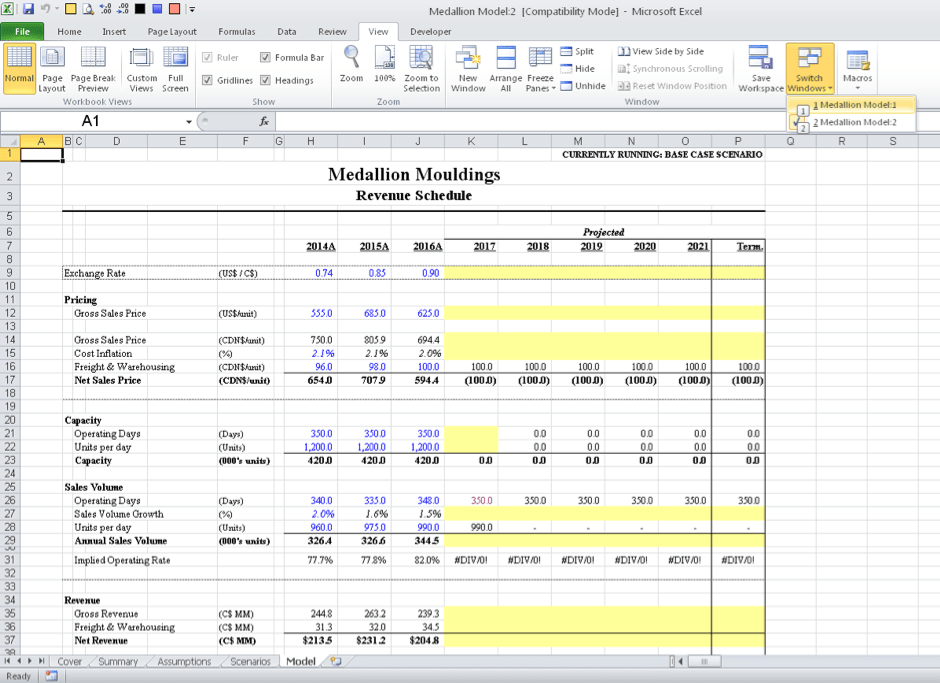The height and width of the screenshot is (683, 940).
Task: Open the Summary sheet tab
Action: point(118,661)
